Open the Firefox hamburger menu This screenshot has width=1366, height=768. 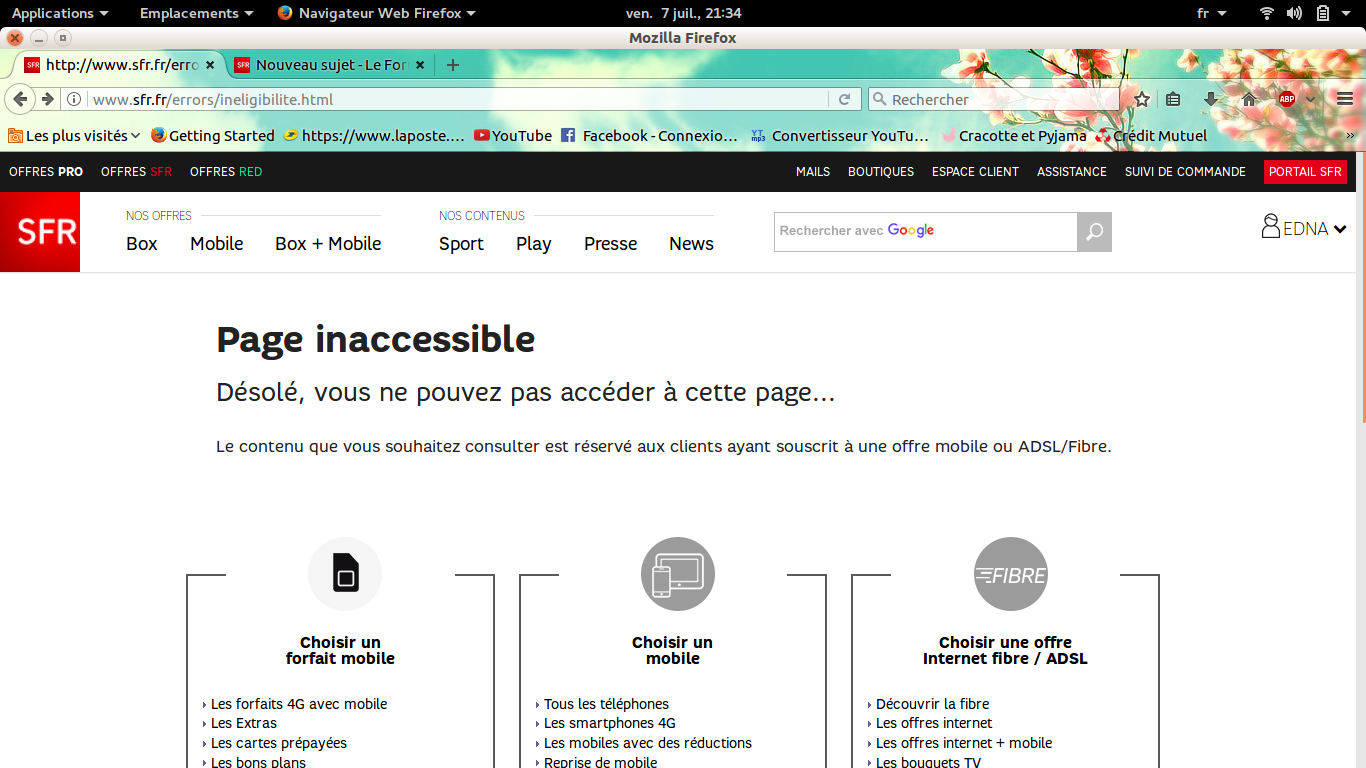tap(1345, 99)
